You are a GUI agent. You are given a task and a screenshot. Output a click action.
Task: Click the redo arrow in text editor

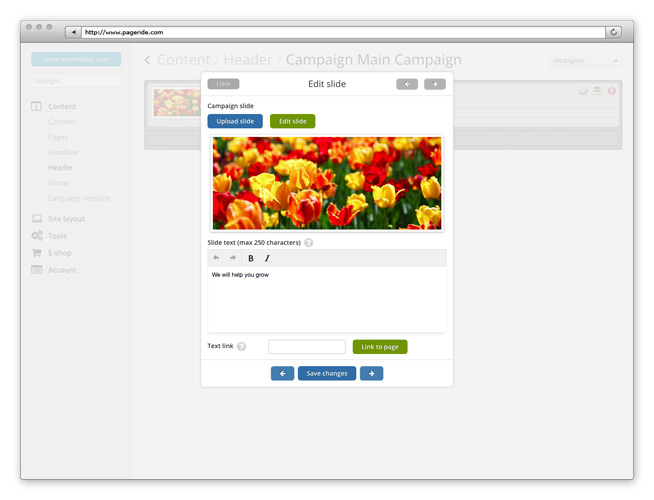pos(233,258)
